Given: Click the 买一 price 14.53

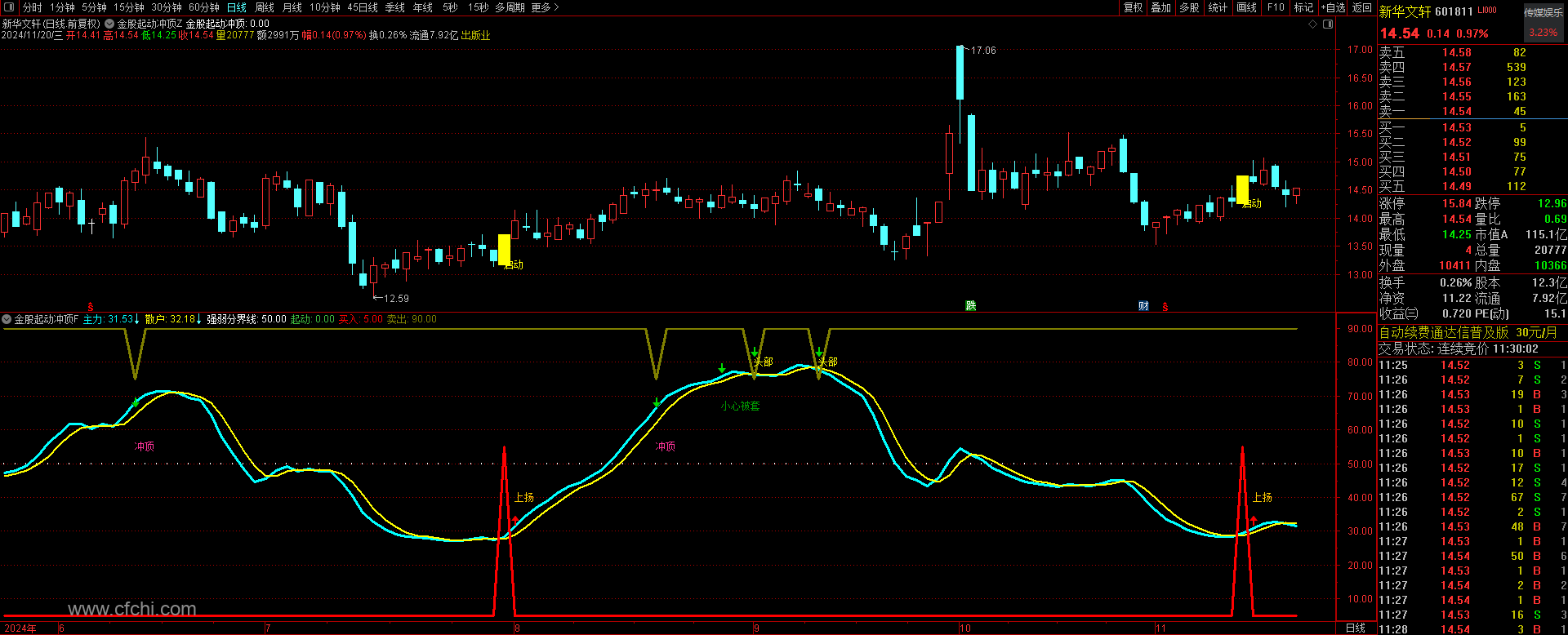Looking at the screenshot, I should (1457, 127).
